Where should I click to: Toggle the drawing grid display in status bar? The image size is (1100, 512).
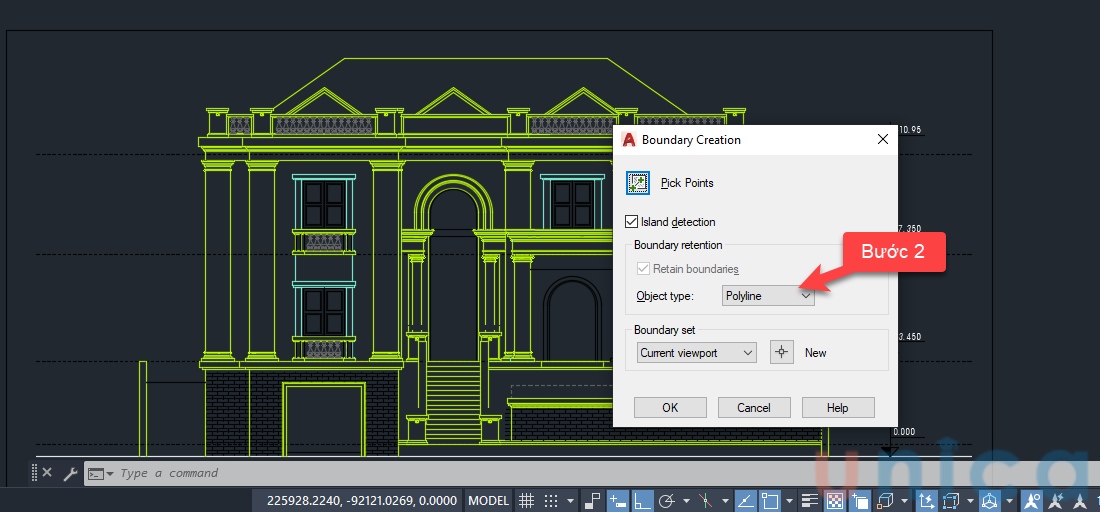coord(525,501)
